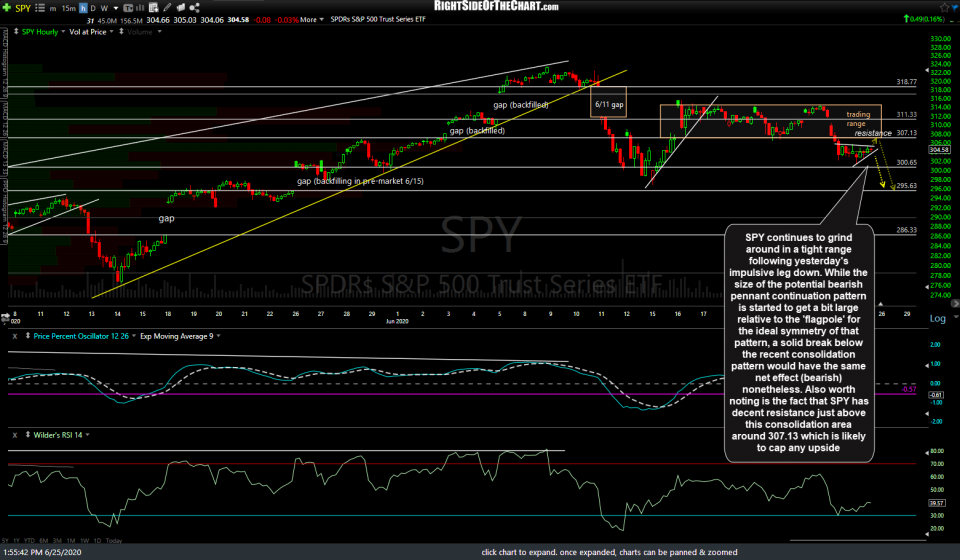Screen dimensions: 960x560
Task: Open the watchlist icon next to SPY
Action: pos(40,8)
